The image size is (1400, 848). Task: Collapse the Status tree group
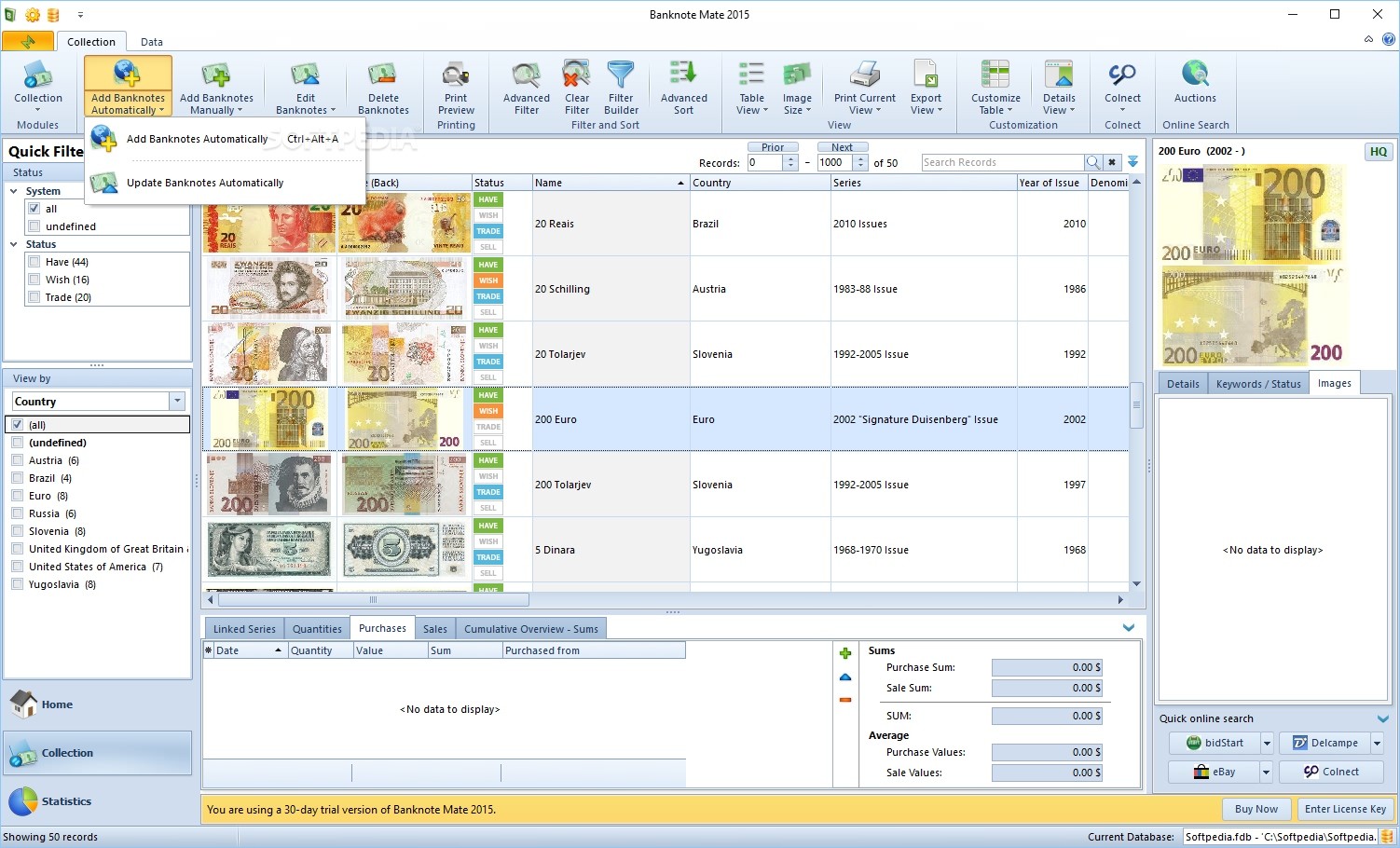(x=14, y=244)
